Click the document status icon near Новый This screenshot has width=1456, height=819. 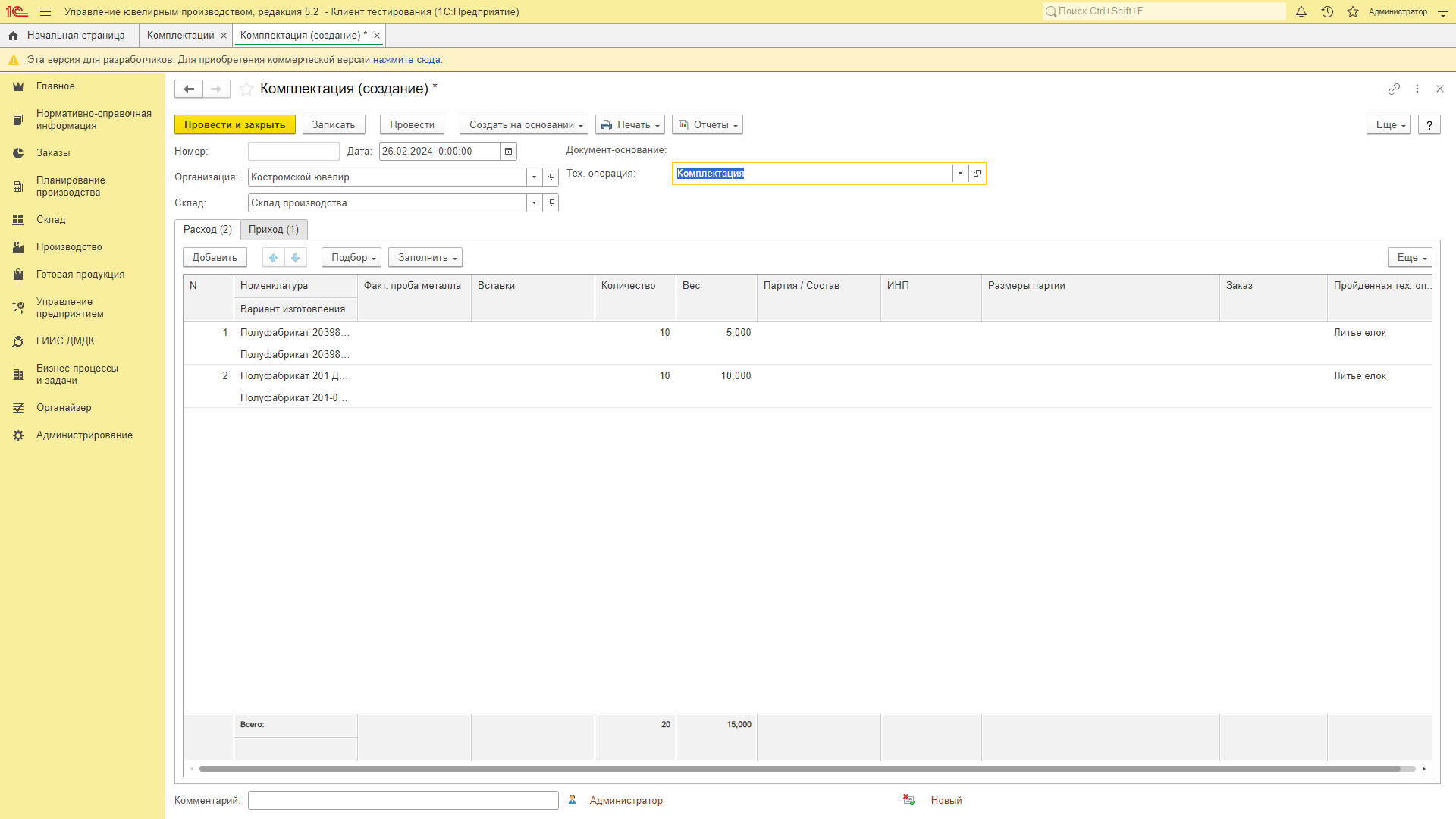click(x=909, y=800)
